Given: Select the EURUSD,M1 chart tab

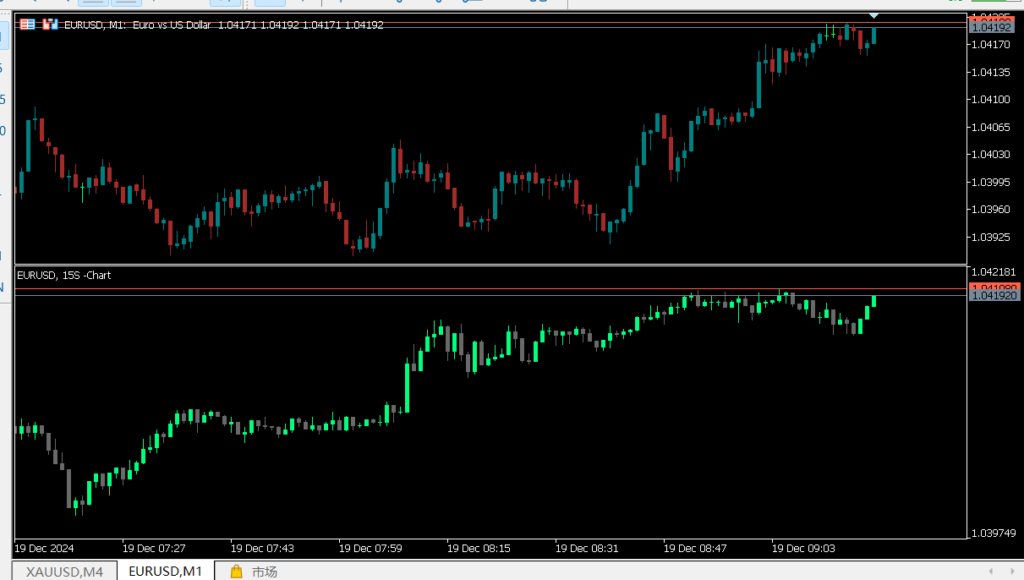Looking at the screenshot, I should pyautogui.click(x=164, y=572).
